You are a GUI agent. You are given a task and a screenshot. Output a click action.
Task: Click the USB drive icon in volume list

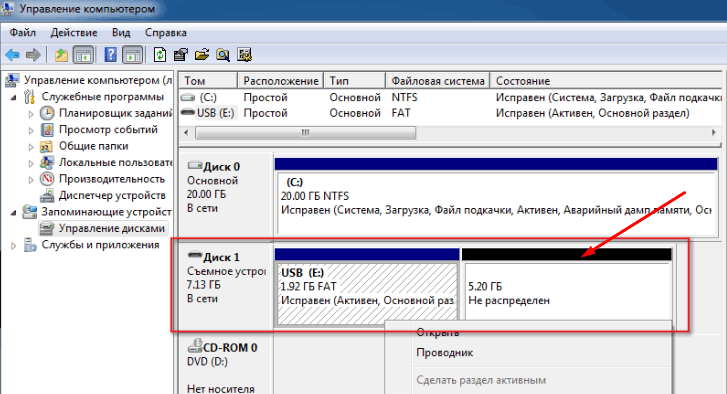[188, 113]
